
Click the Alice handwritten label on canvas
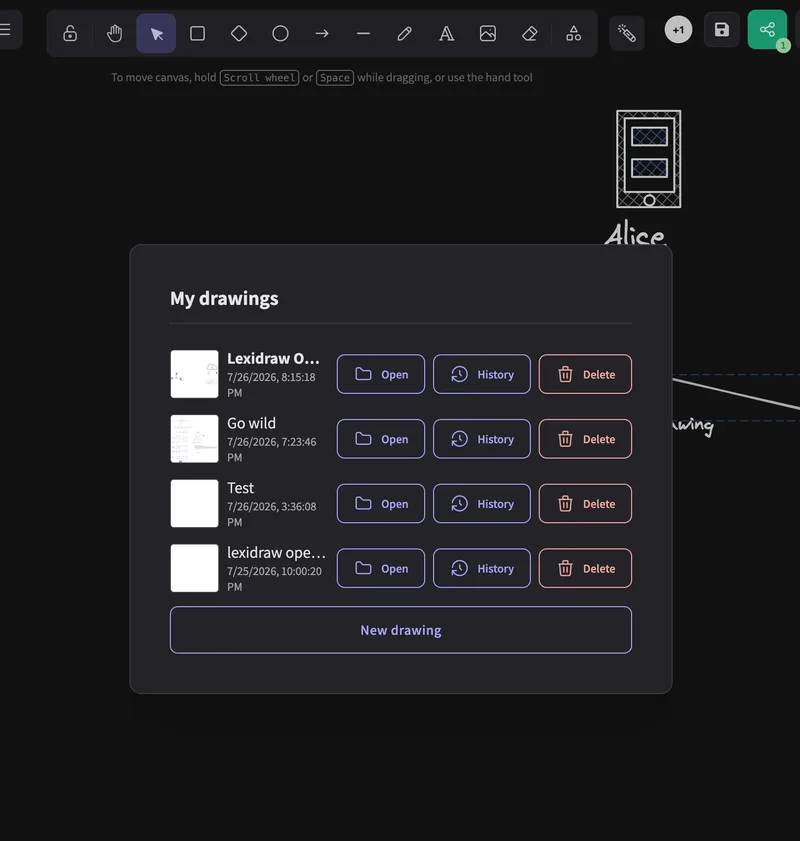(635, 234)
